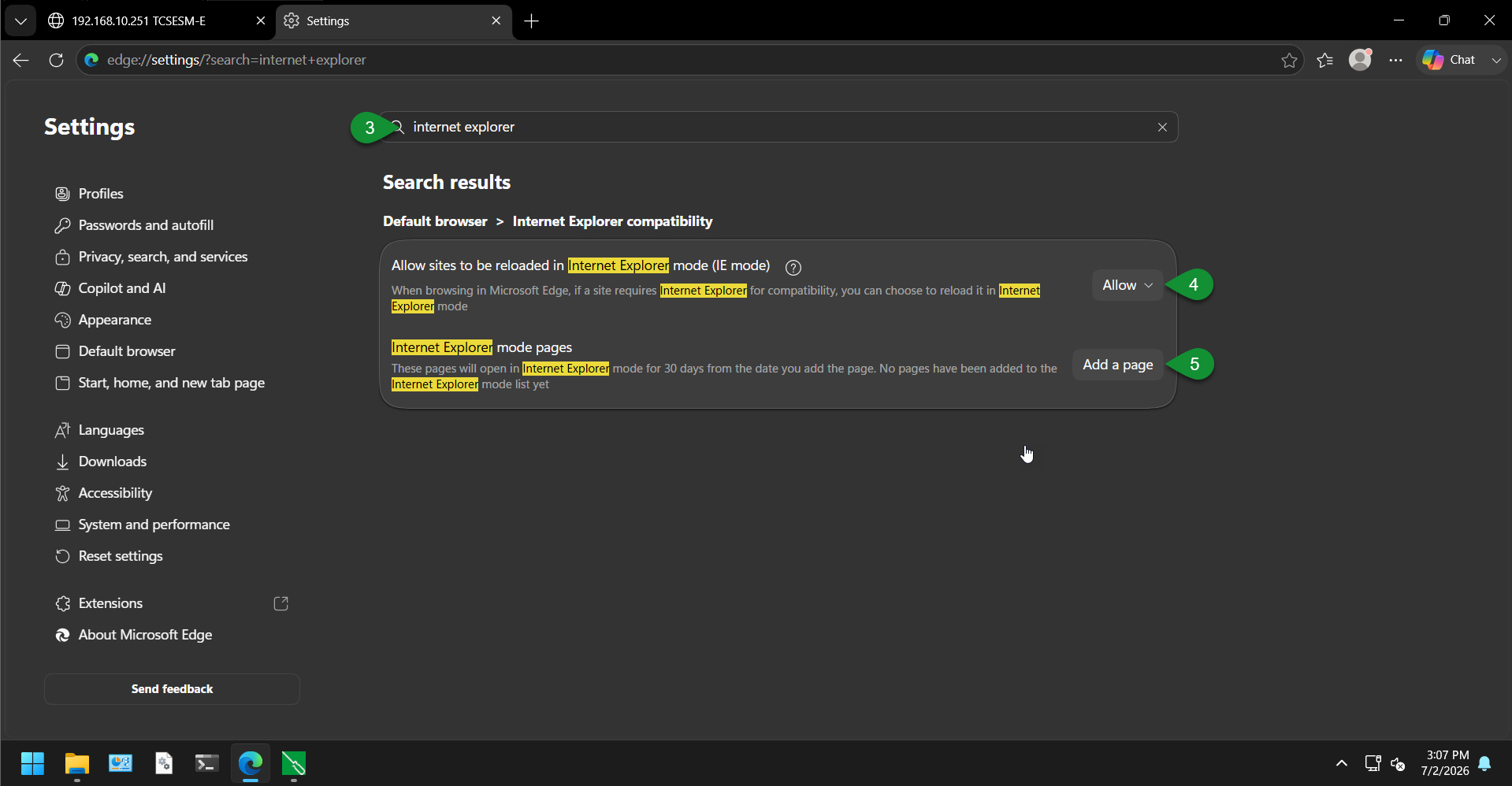Open the Settings and more ellipsis menu

coord(1396,60)
